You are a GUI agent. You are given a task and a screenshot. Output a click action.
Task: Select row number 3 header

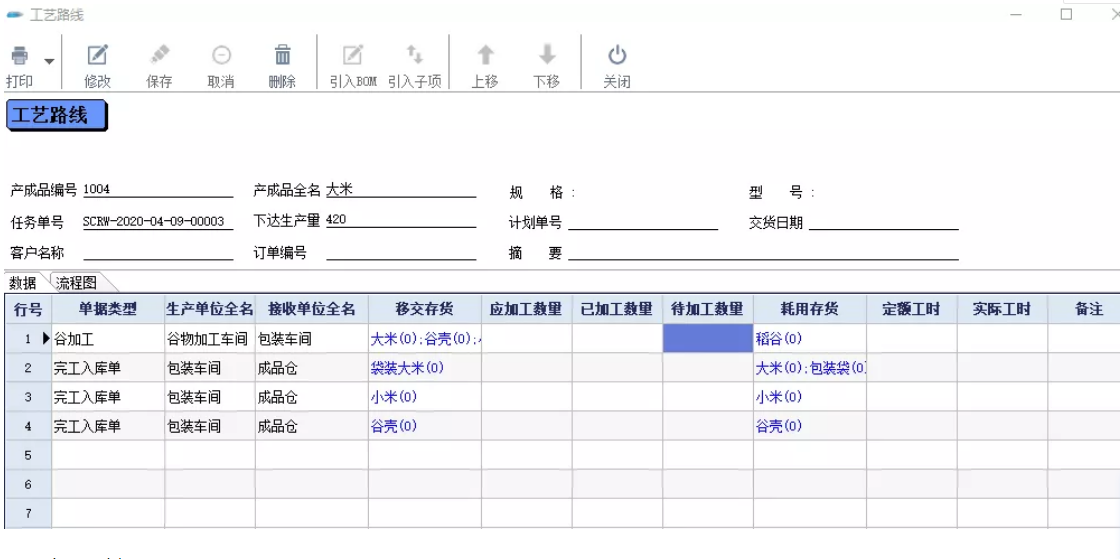point(28,397)
